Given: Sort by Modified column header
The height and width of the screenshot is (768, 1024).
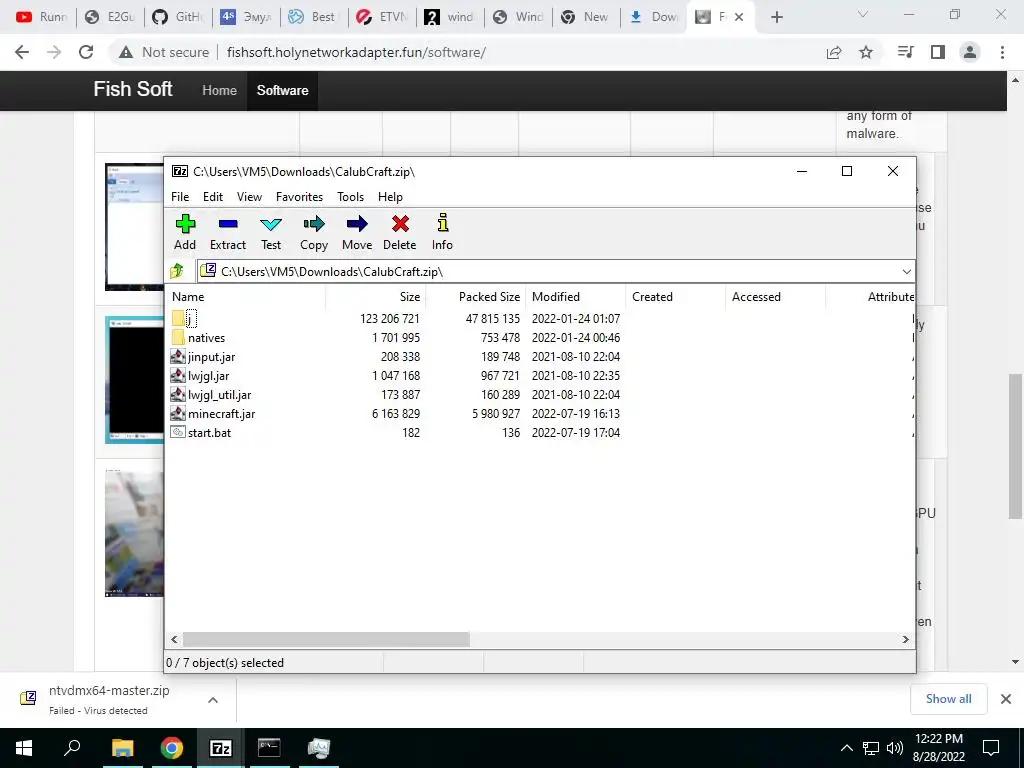Looking at the screenshot, I should [x=575, y=296].
